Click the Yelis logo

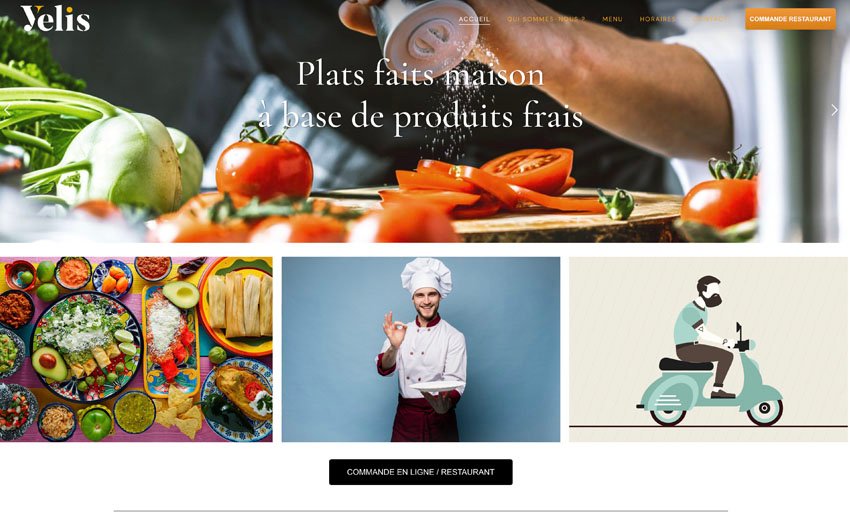click(55, 18)
